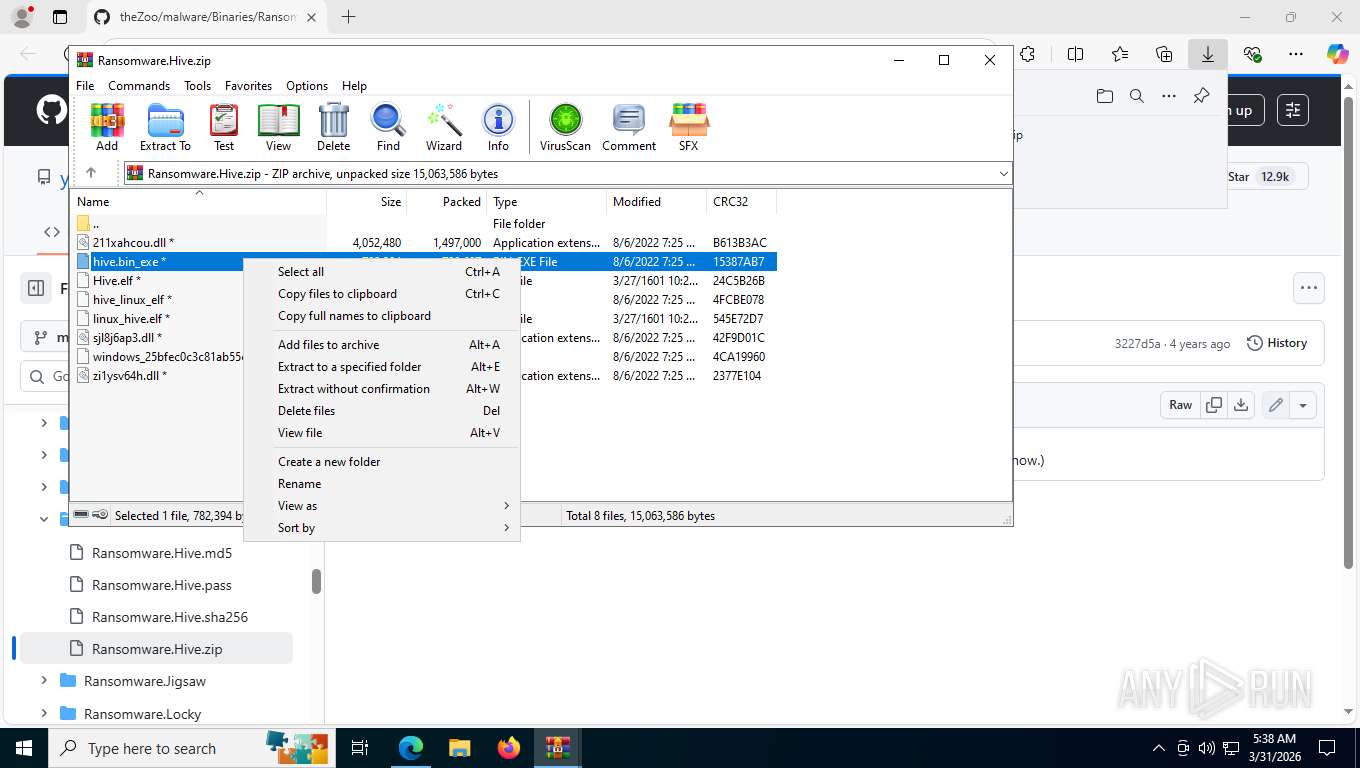1360x768 pixels.
Task: Expand the Ransomware.Locky folder
Action: pos(44,714)
